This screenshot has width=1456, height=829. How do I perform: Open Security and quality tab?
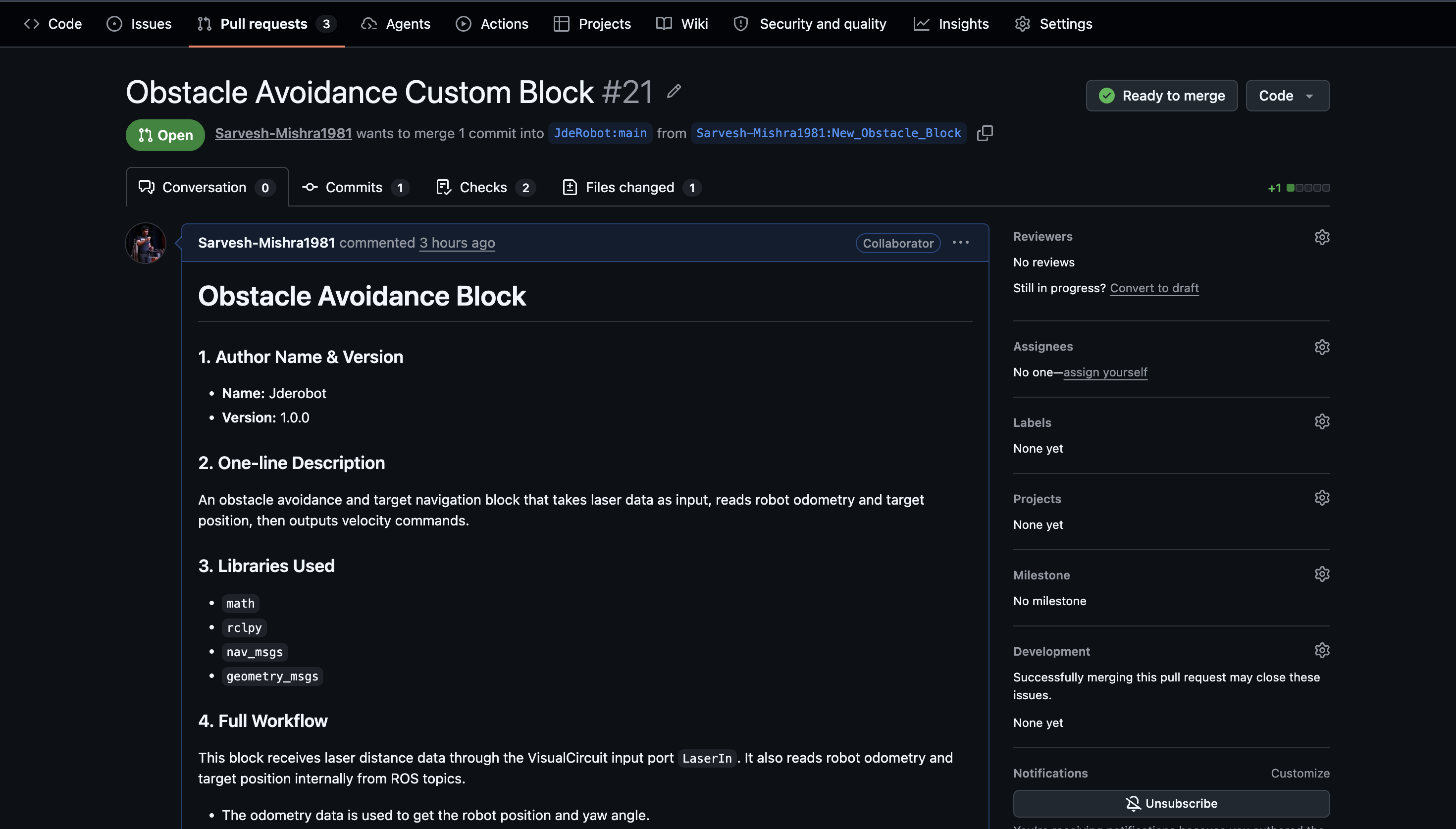(x=810, y=24)
